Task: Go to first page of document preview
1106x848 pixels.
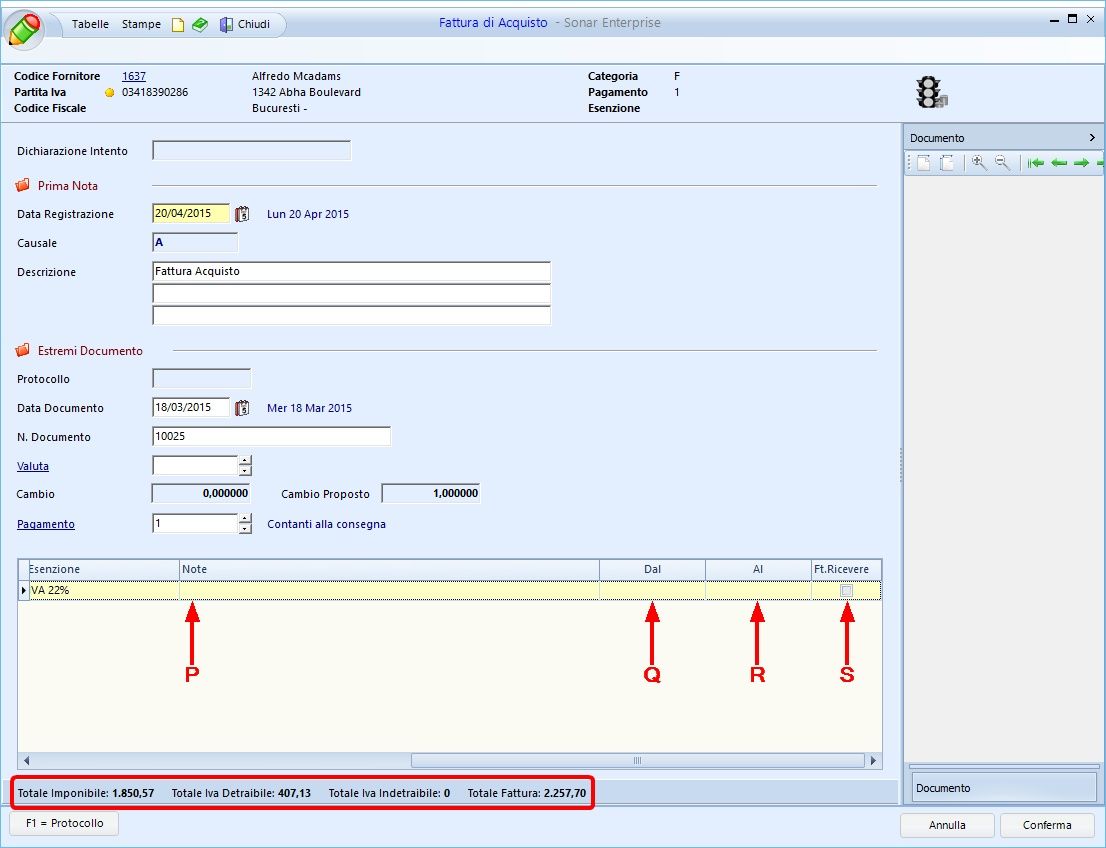Action: (1036, 163)
